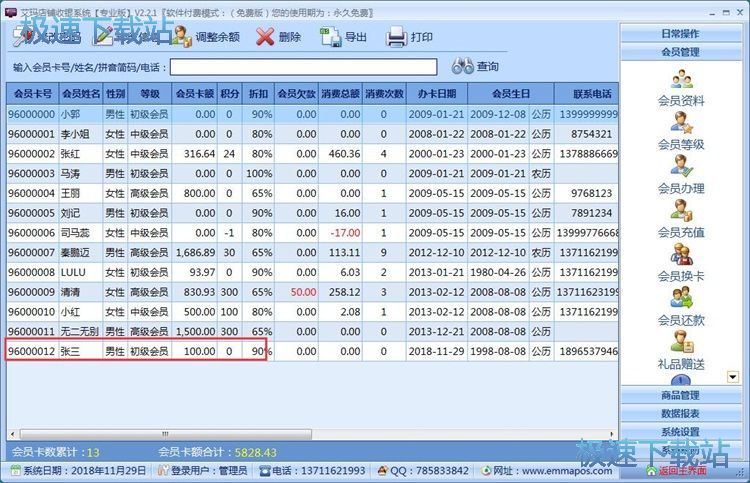Click the binoculars 查询 search icon
Screen dimensions: 750x483
coord(463,66)
